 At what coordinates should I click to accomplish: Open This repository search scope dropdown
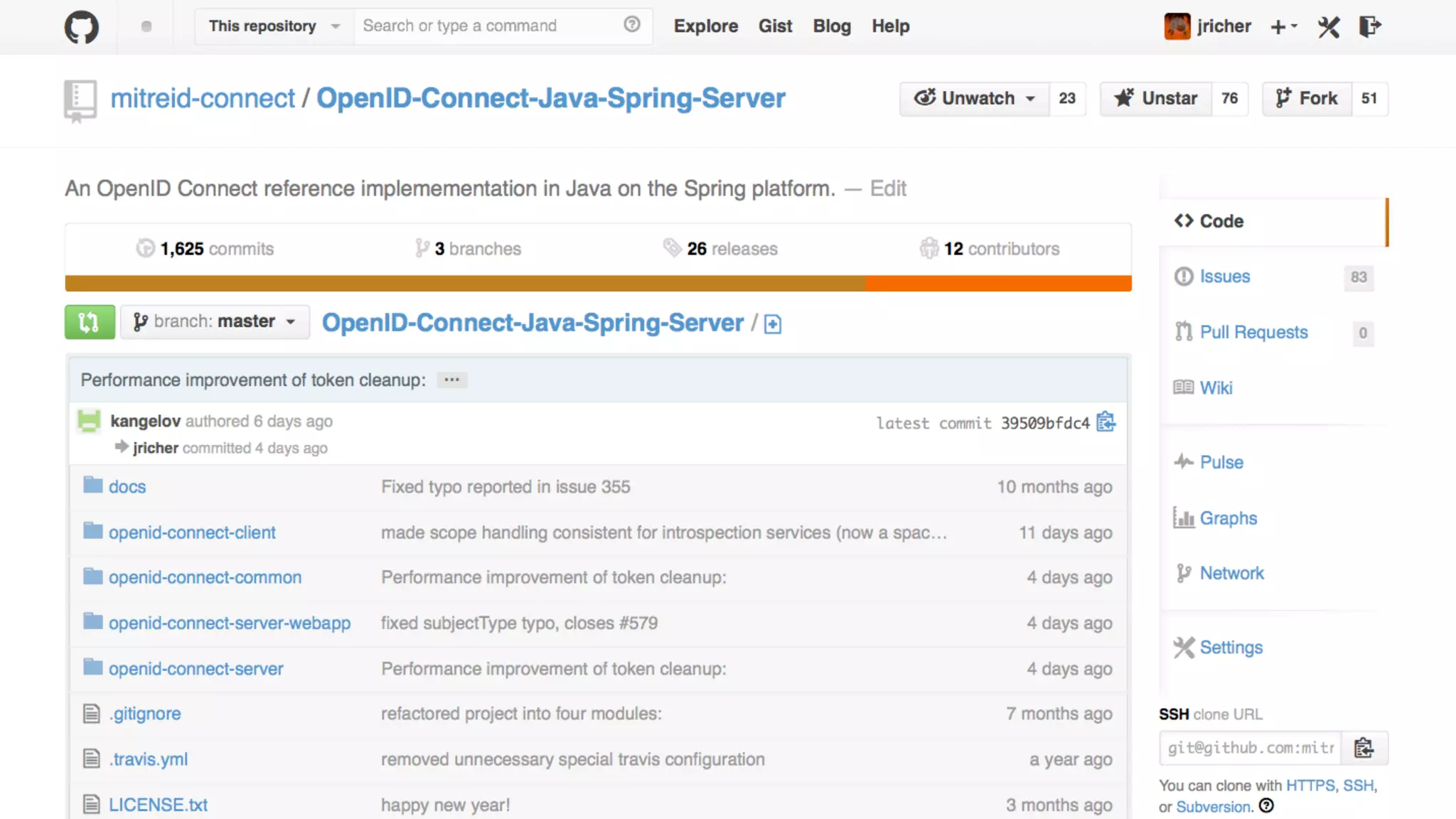274,26
